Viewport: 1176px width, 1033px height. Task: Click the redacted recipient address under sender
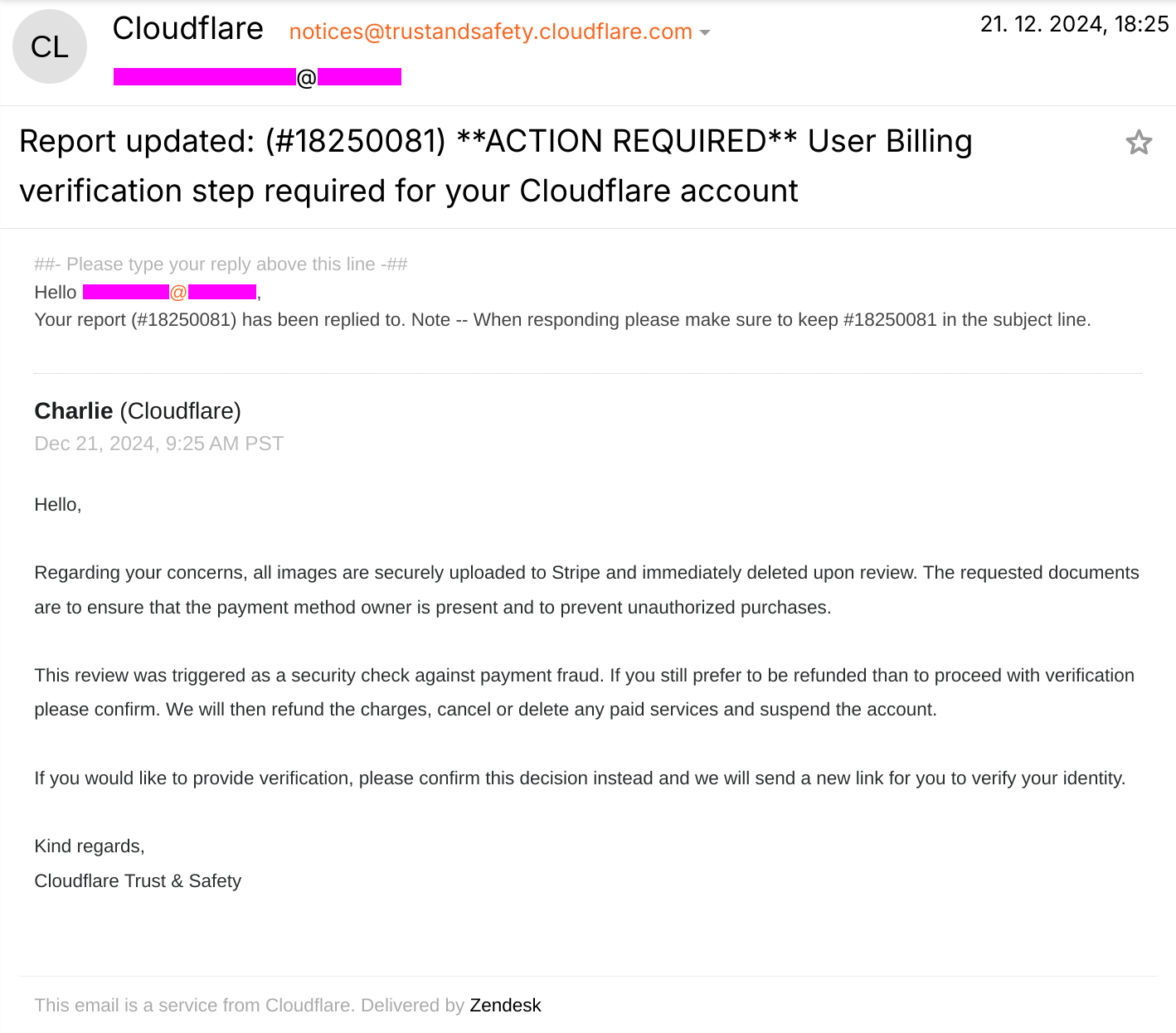point(257,77)
